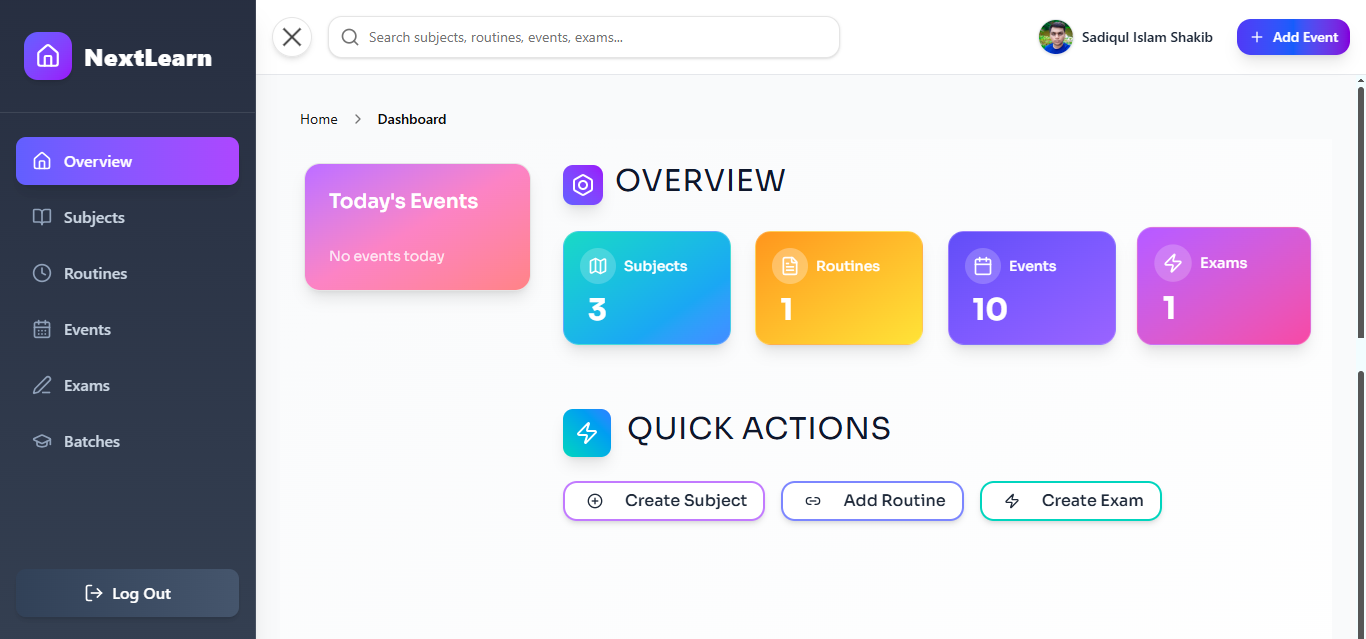
Task: Navigate using the Home breadcrumb link
Action: (x=318, y=118)
